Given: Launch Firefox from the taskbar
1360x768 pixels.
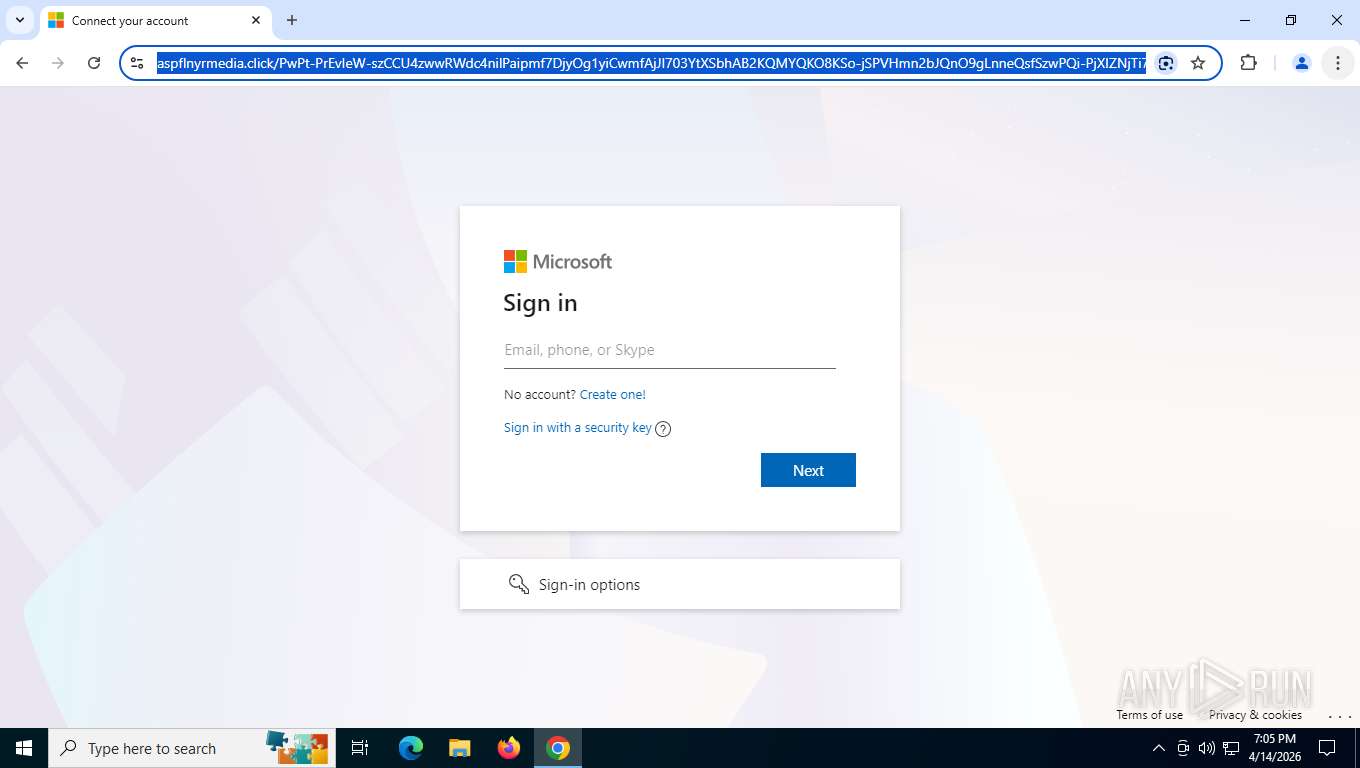Looking at the screenshot, I should click(509, 748).
